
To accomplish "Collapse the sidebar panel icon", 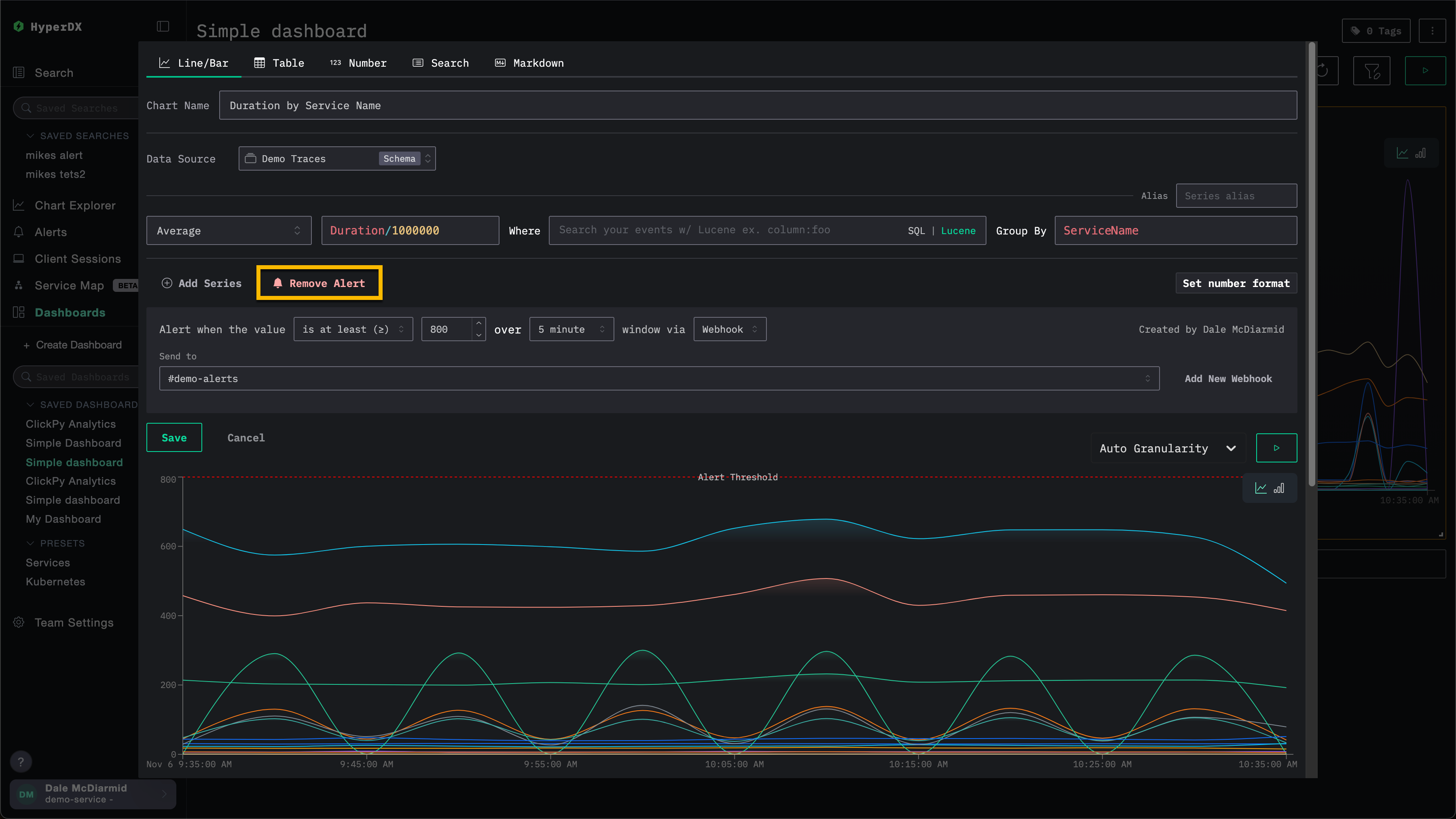I will [x=163, y=27].
